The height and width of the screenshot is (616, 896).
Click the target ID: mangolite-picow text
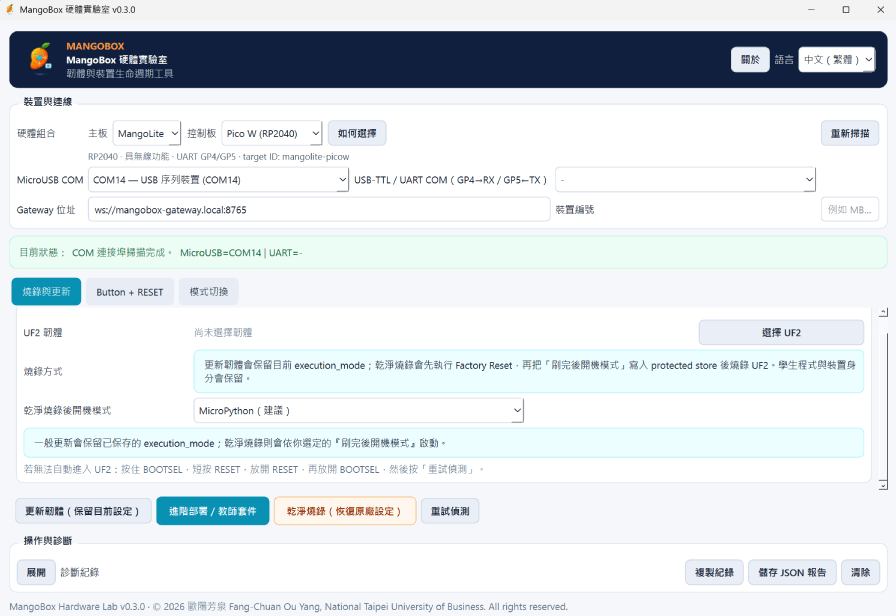(x=296, y=157)
